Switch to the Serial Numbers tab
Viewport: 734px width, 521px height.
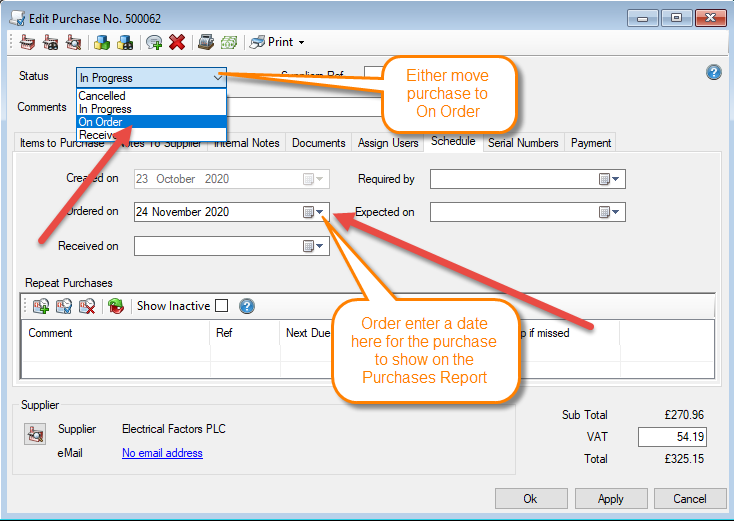[x=523, y=143]
